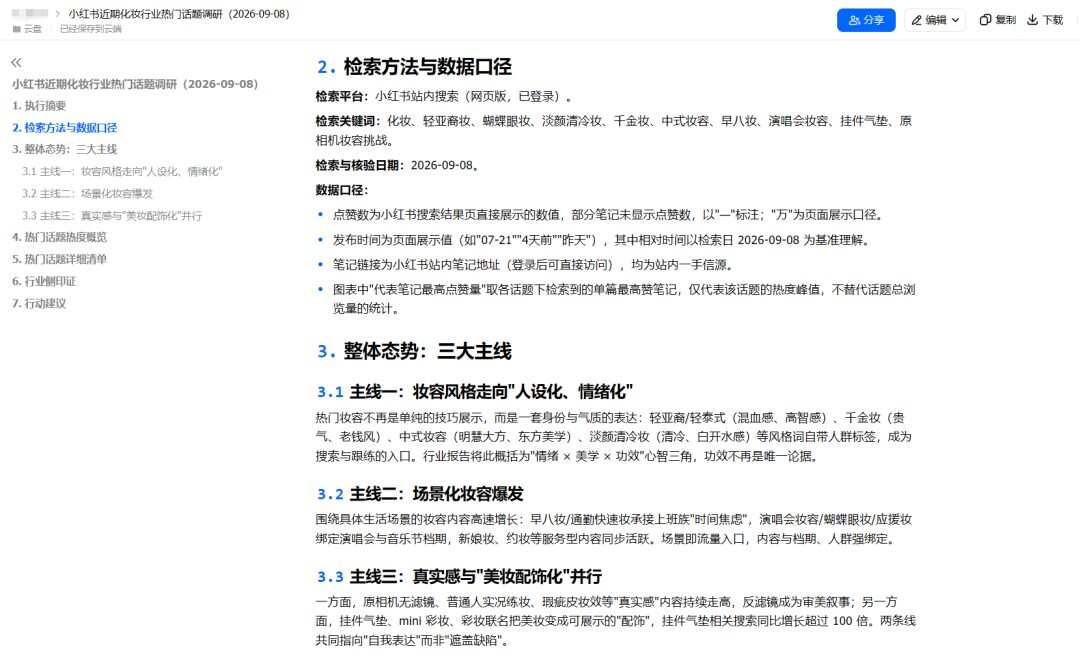Screen dimensions: 1080x664
Task: Click the document heading 3.2 主线二：场景化妆容爆发
Action: (x=420, y=494)
